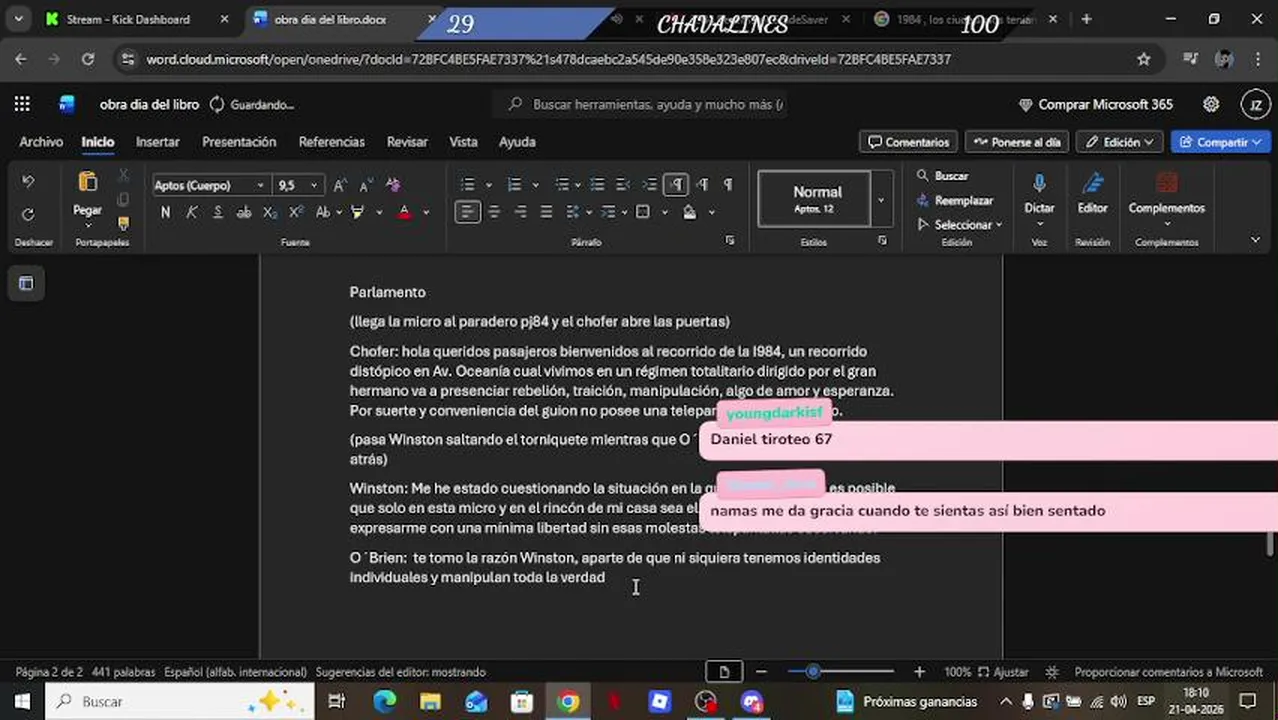The height and width of the screenshot is (720, 1278).
Task: Select Normal style thumbnail
Action: [x=814, y=199]
